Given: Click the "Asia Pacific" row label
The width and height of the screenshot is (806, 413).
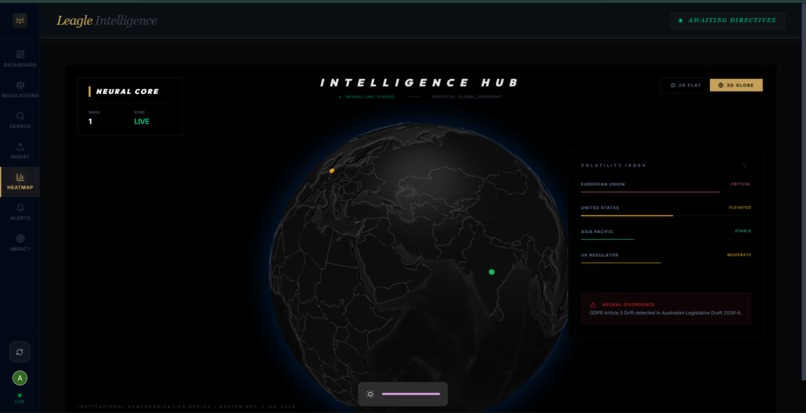Looking at the screenshot, I should coord(597,231).
